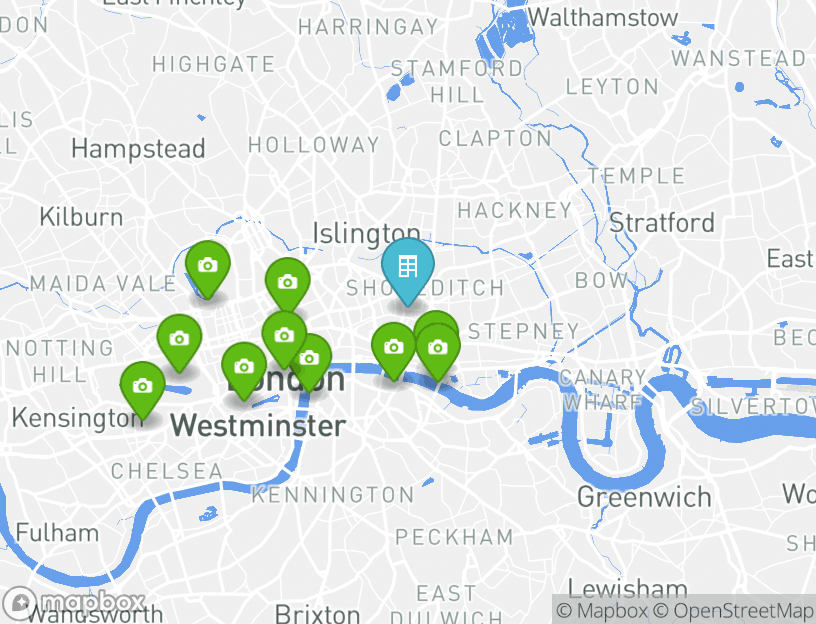
Task: Click the Hampstead place label
Action: (138, 149)
